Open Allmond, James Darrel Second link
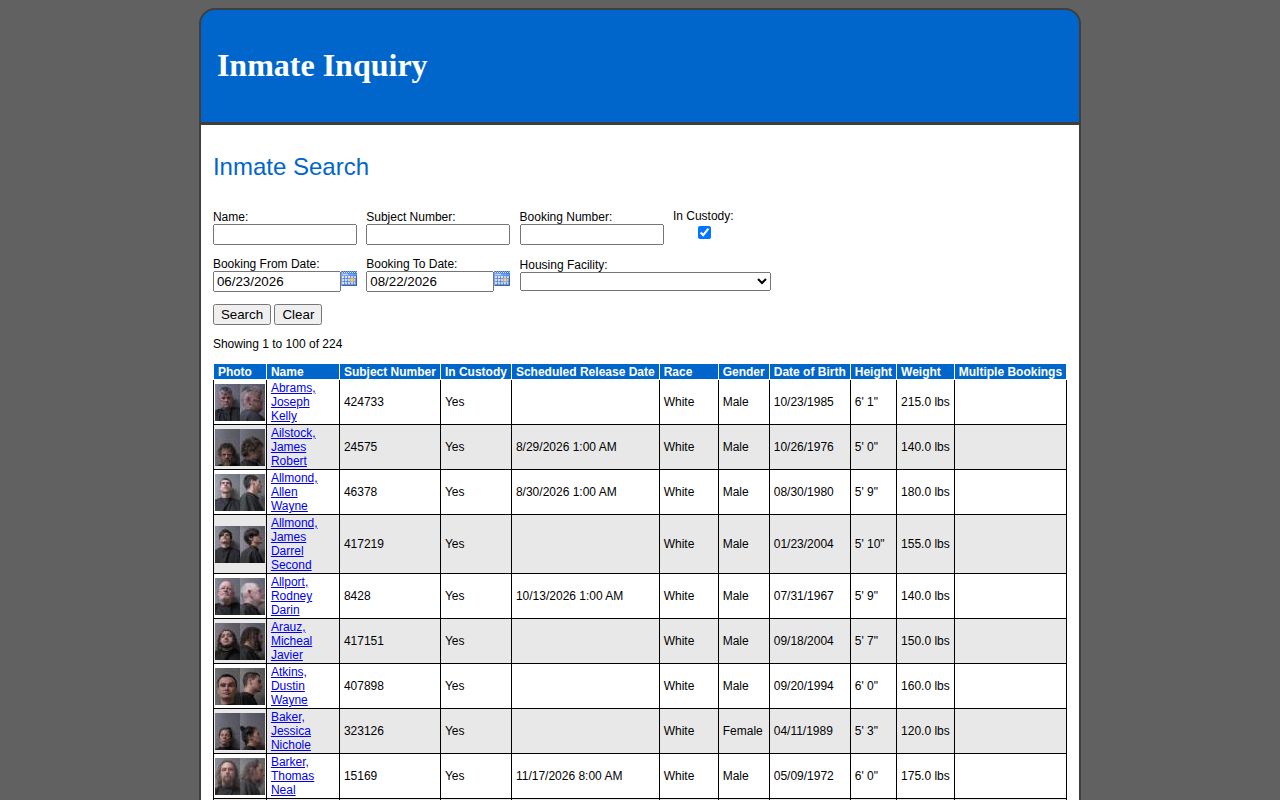 [x=294, y=544]
